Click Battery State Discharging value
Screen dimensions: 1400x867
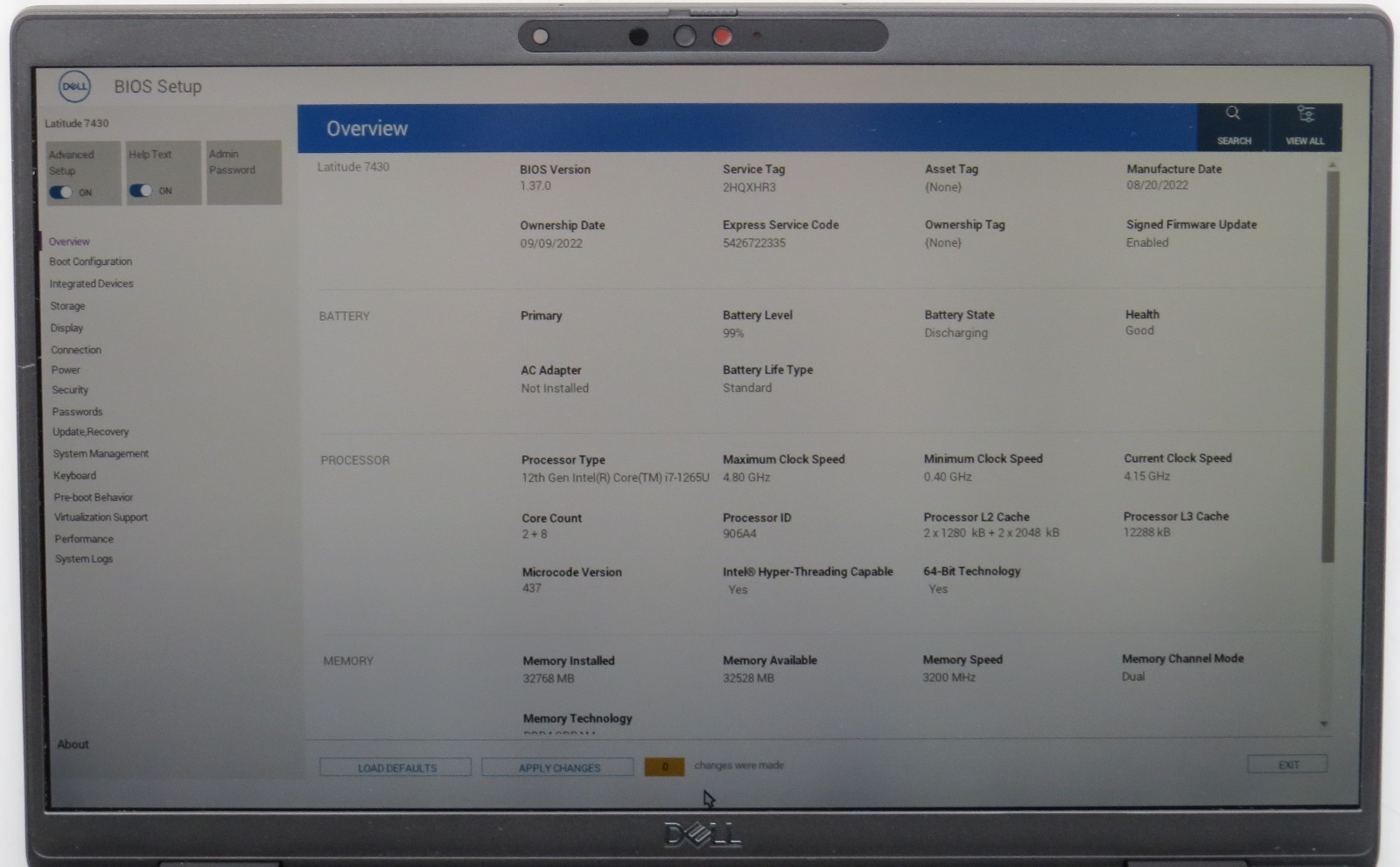956,333
